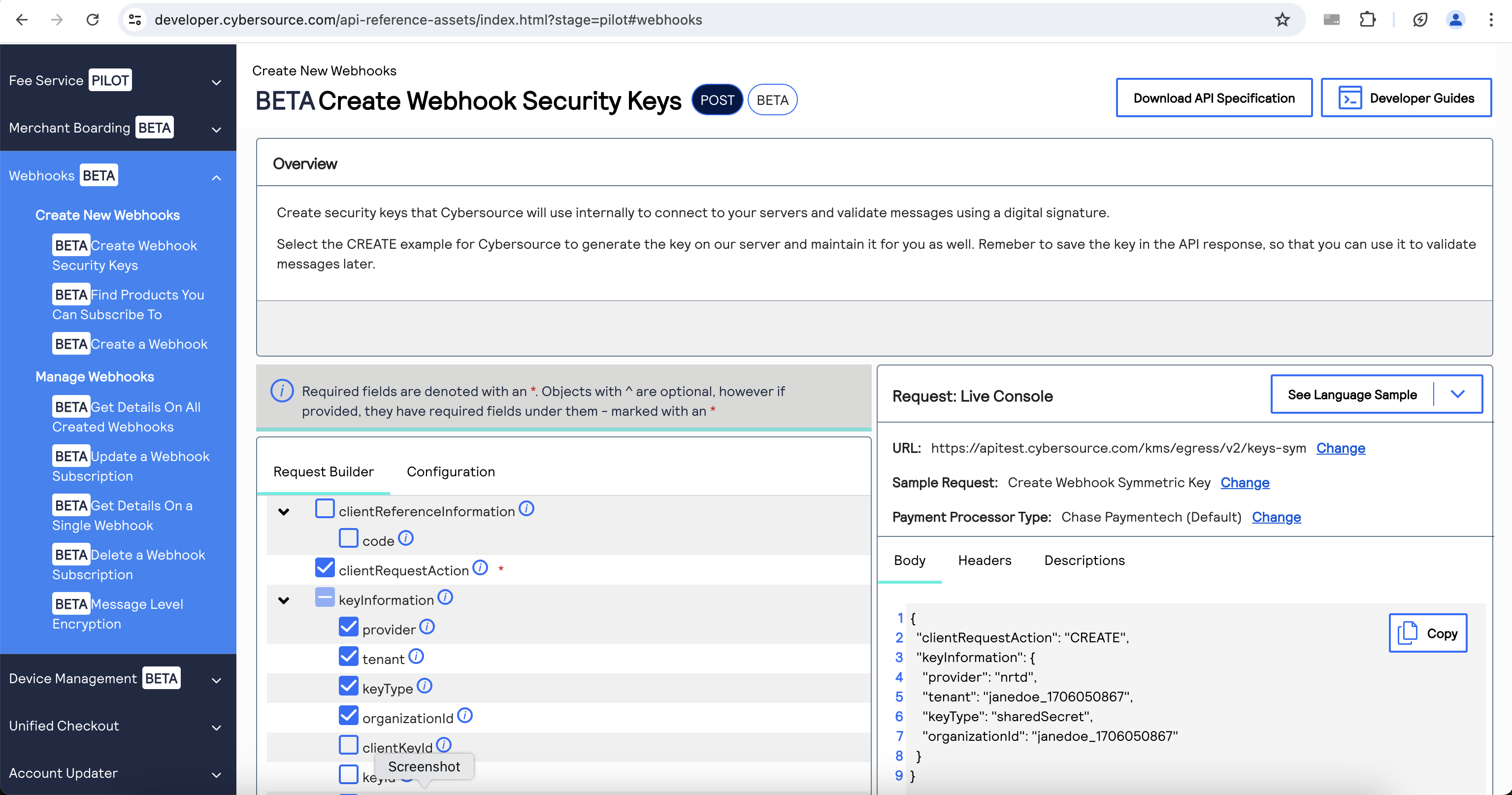Image resolution: width=1512 pixels, height=795 pixels.
Task: Open browser extensions puzzle icon
Action: tap(1367, 20)
